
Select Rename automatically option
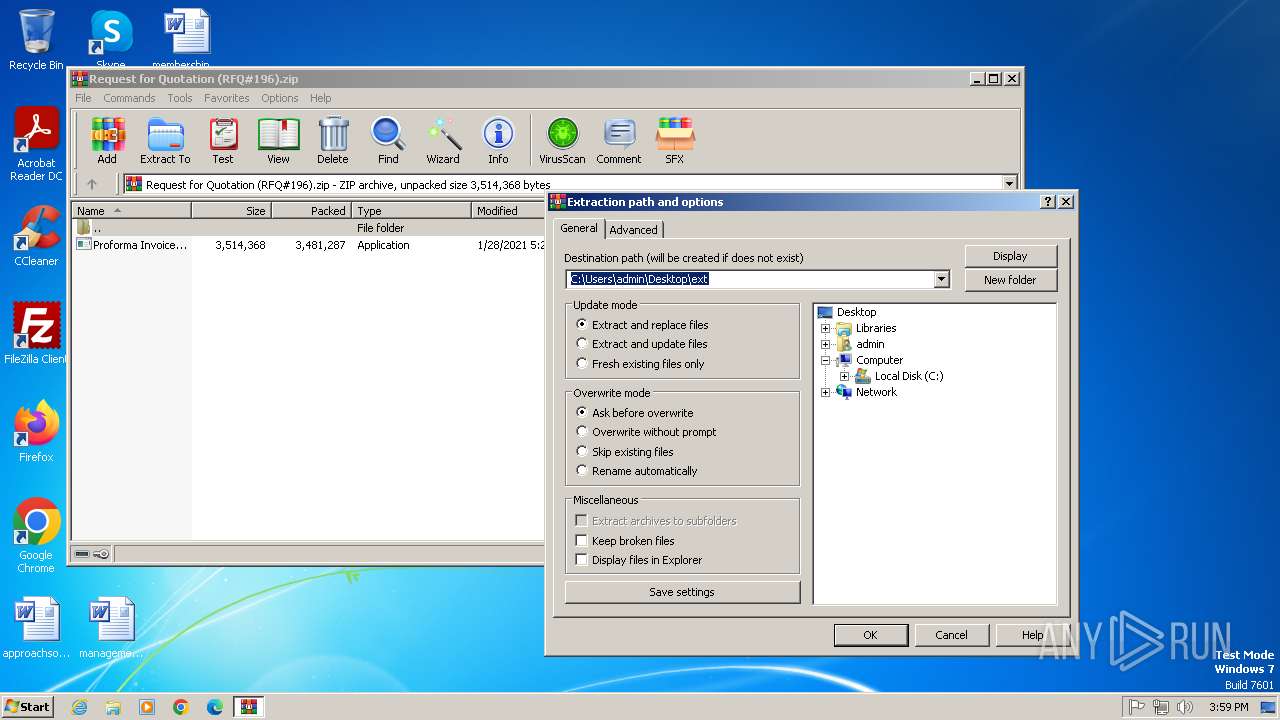point(637,471)
